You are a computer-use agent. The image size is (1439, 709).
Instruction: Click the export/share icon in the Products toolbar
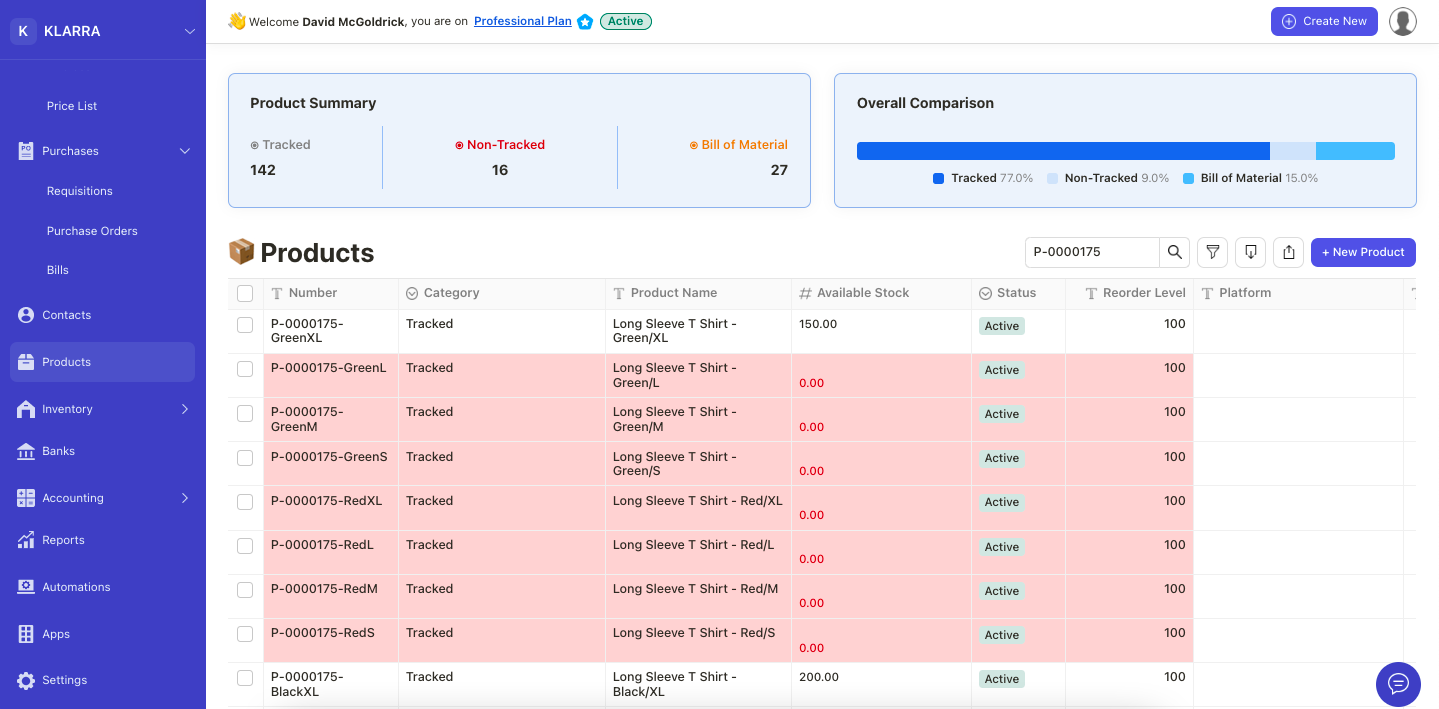click(1288, 252)
